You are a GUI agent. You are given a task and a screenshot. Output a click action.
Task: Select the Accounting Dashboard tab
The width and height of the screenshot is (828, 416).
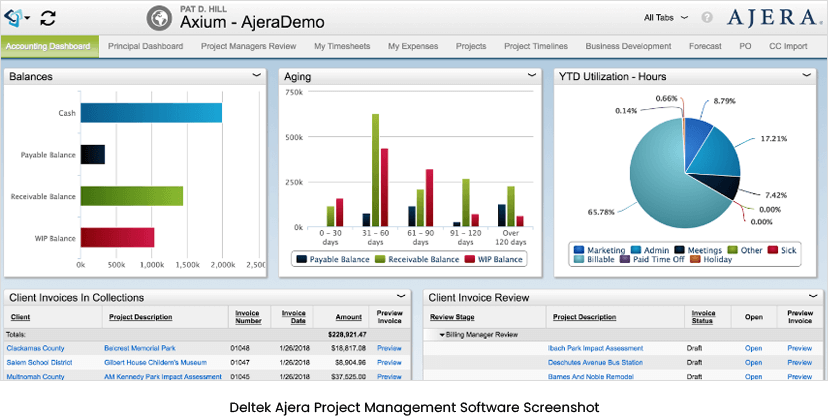point(50,46)
